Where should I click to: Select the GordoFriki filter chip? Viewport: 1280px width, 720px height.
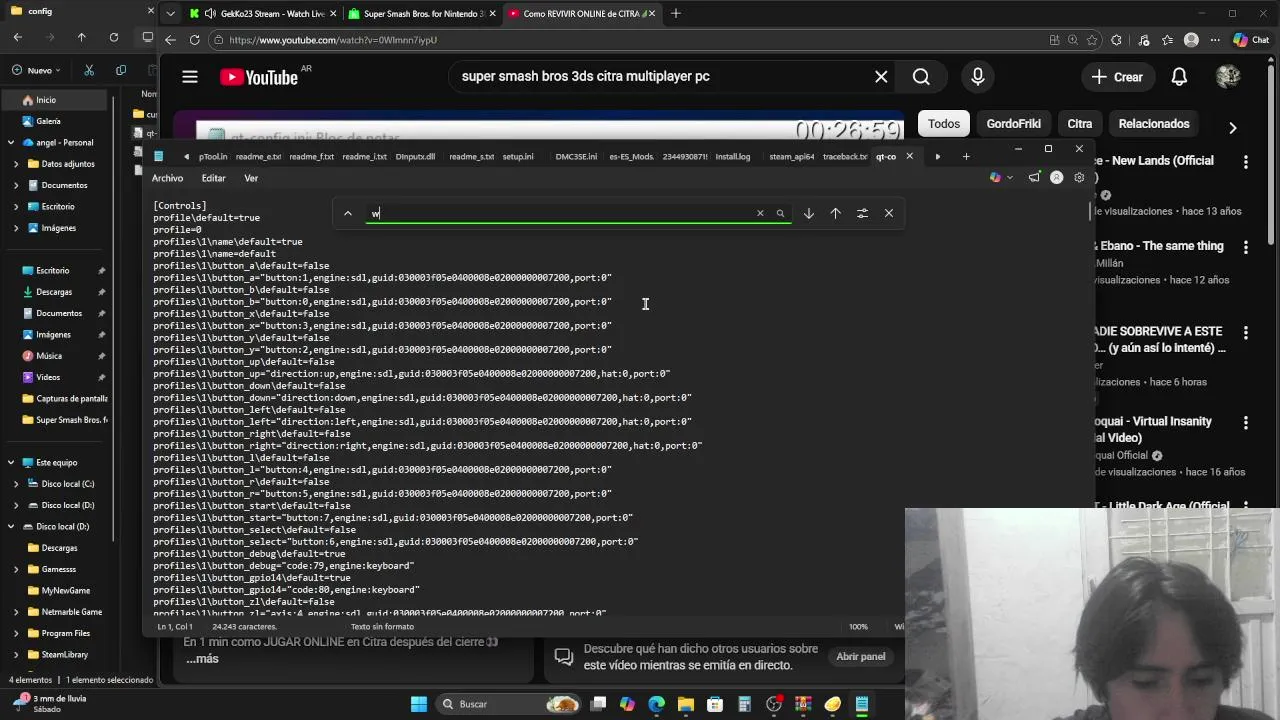[x=1014, y=124]
